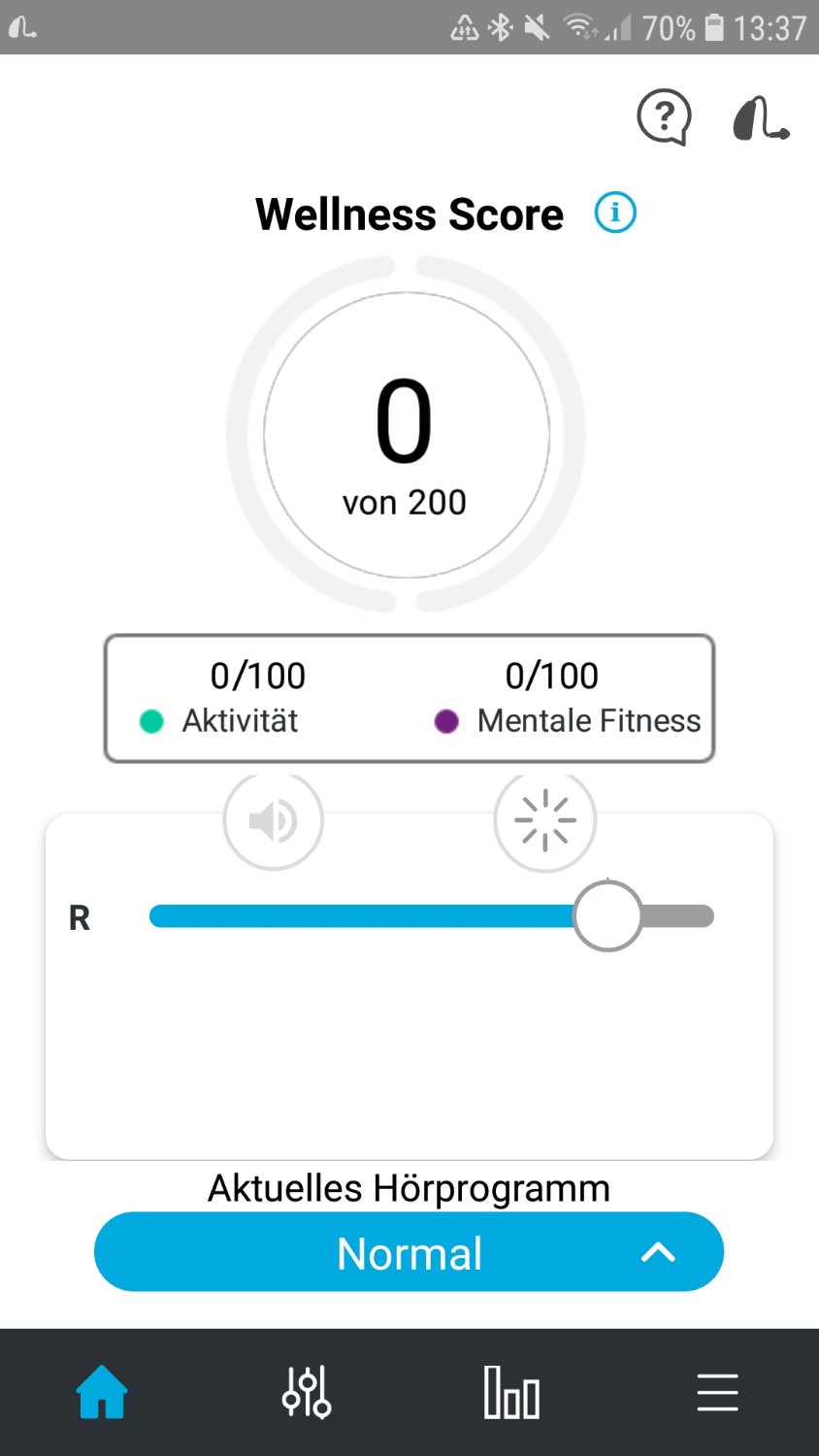819x1456 pixels.
Task: Tap the hearing aid device icon
Action: point(760,118)
